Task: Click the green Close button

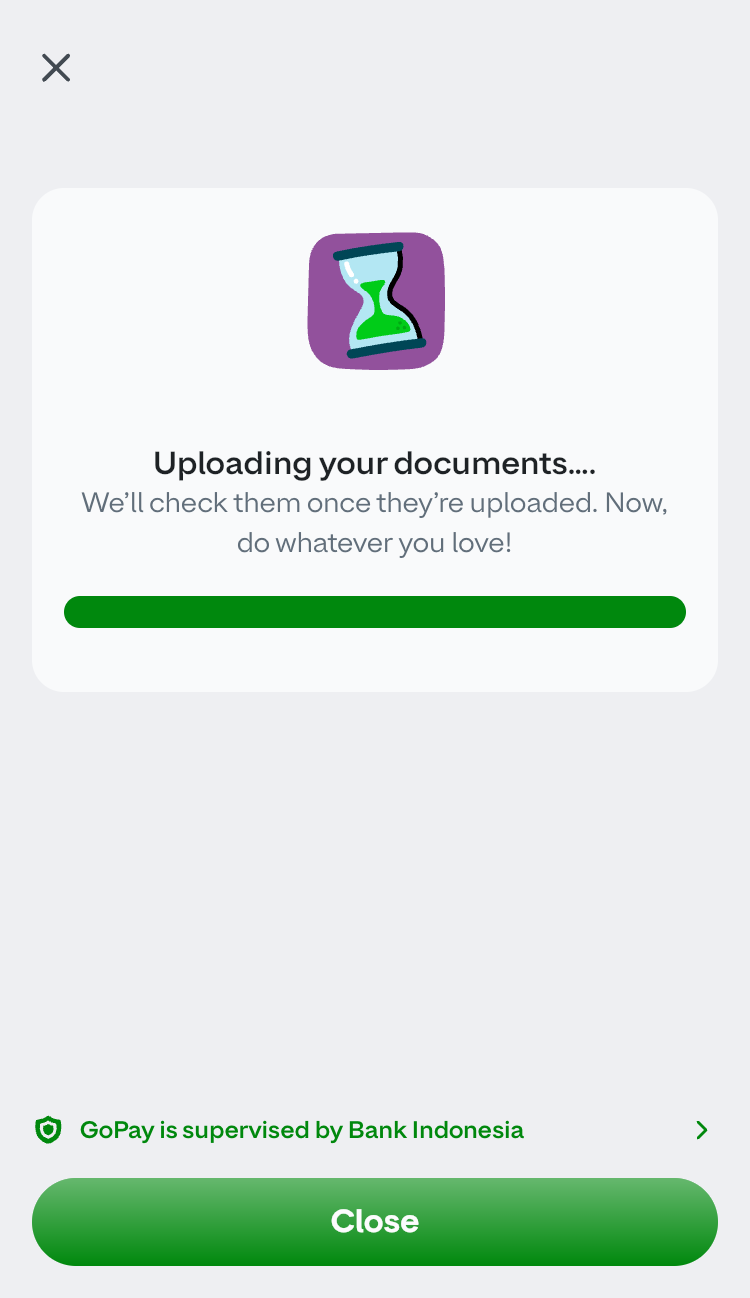Action: pyautogui.click(x=375, y=1221)
